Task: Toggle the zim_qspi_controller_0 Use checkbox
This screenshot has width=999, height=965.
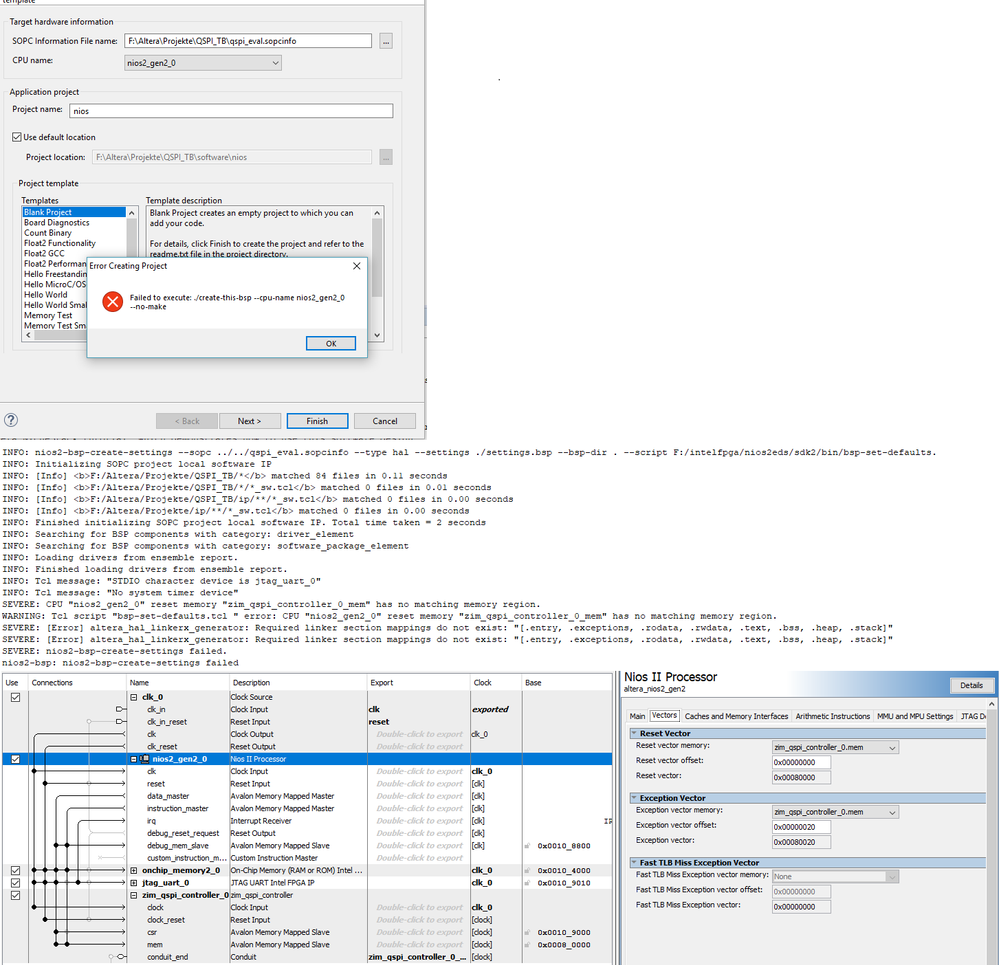Action: (15, 896)
